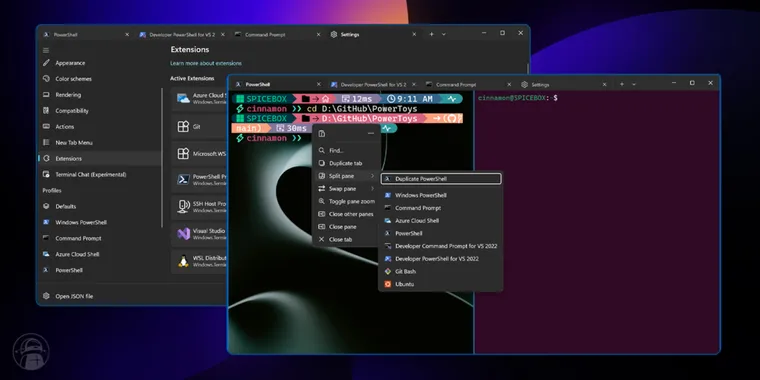Open Color schemes palette icon in sidebar
Image resolution: width=760 pixels, height=380 pixels.
point(46,79)
